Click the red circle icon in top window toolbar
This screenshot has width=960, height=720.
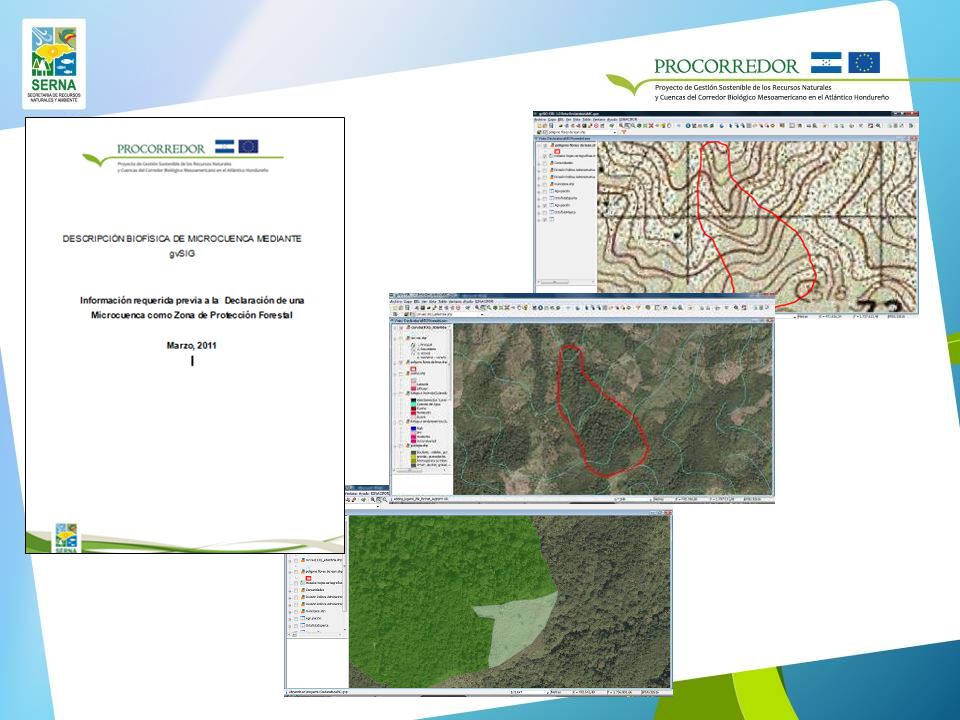pos(596,126)
